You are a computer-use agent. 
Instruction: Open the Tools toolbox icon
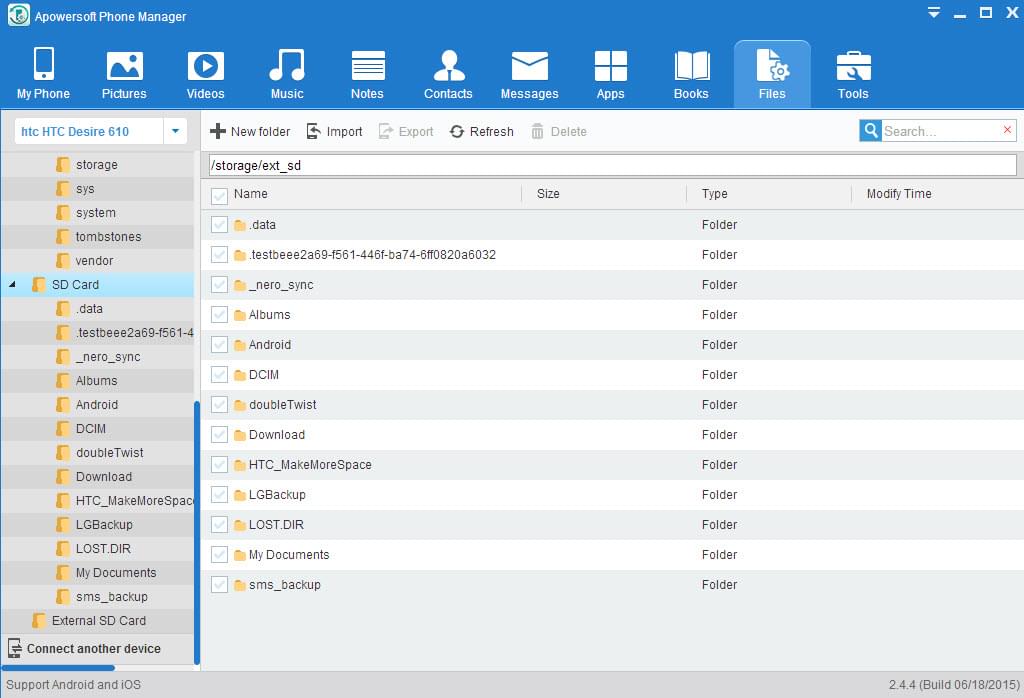tap(853, 66)
